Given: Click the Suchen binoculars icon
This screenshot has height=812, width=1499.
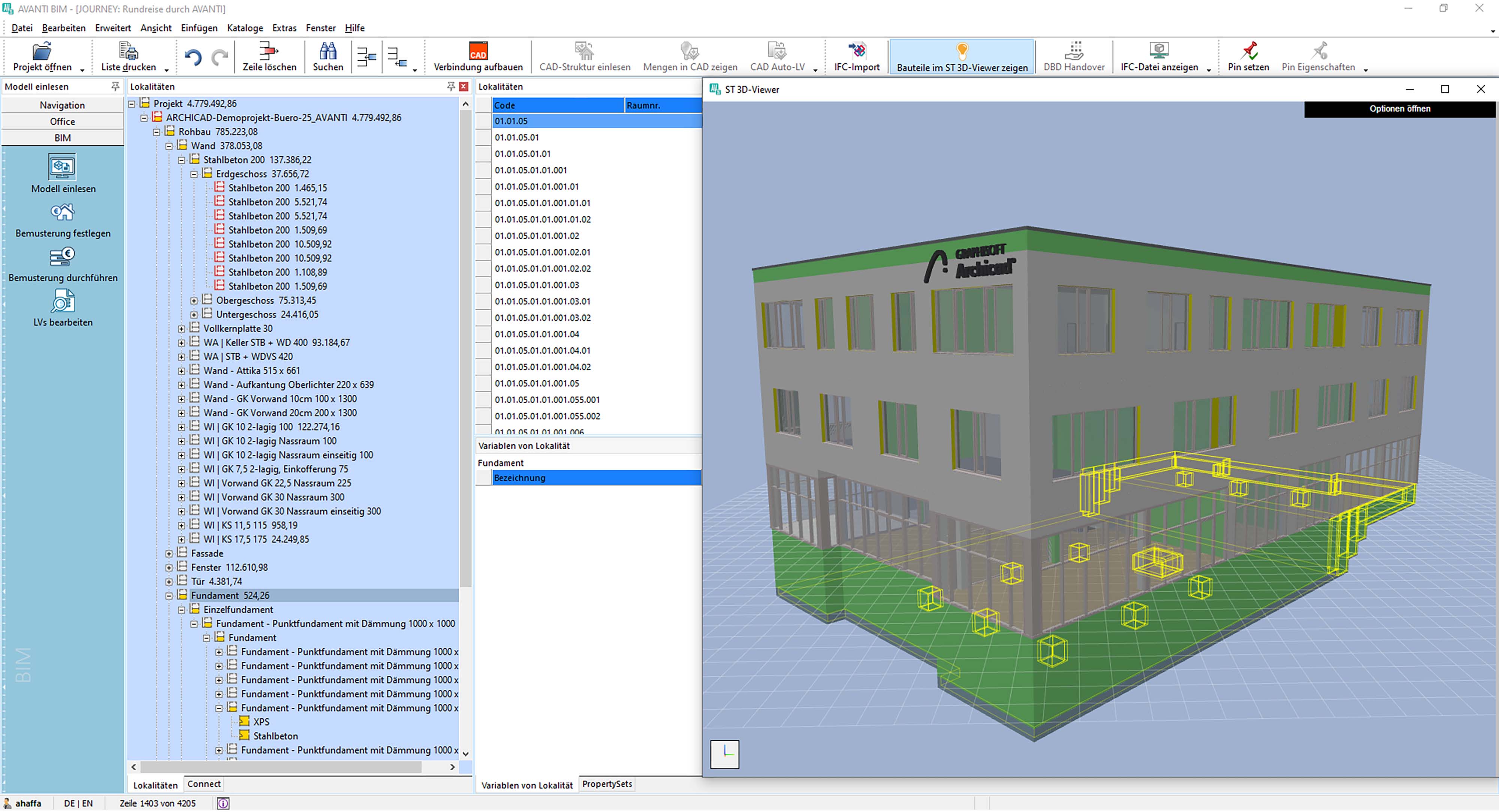Looking at the screenshot, I should pos(328,52).
